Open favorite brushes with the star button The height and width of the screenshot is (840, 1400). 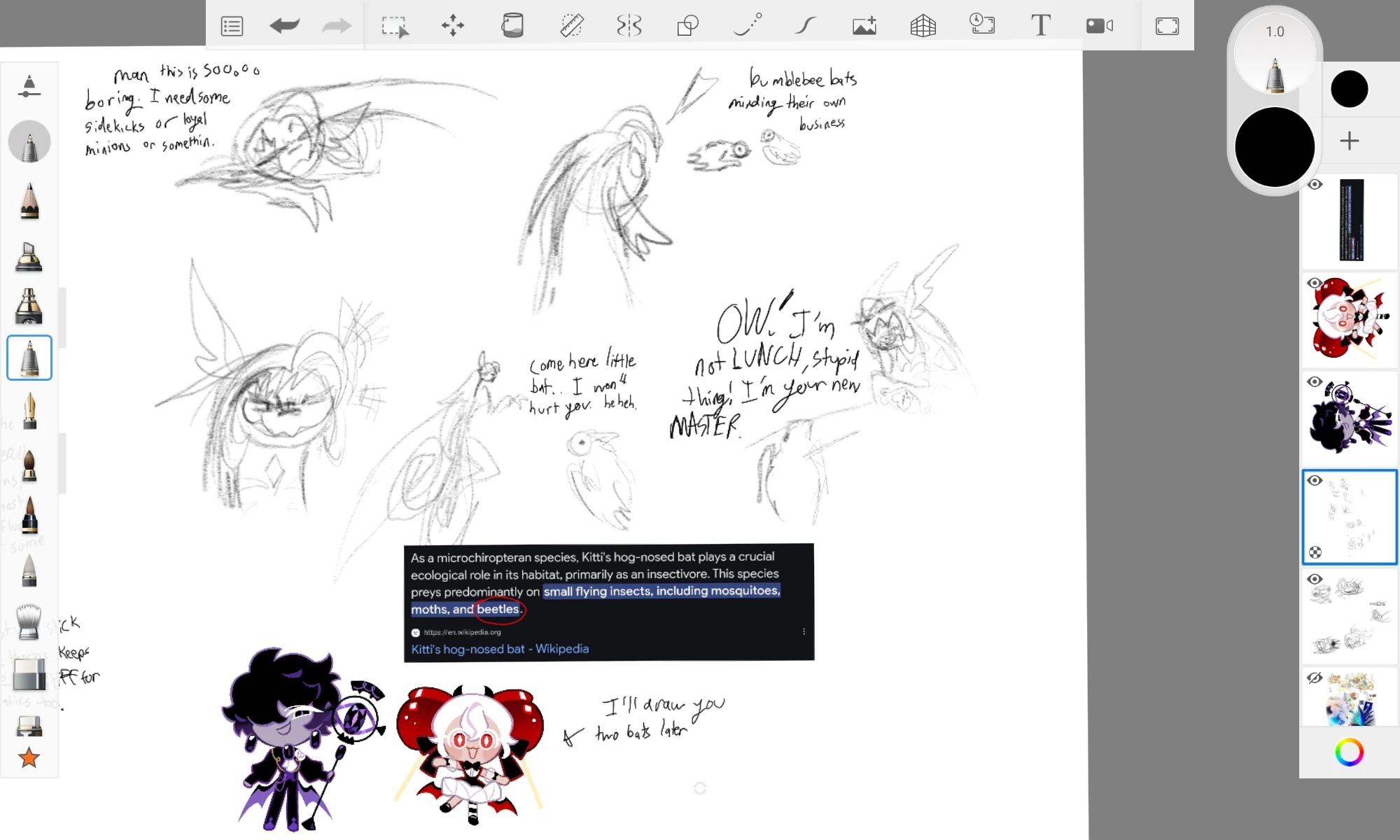(29, 757)
